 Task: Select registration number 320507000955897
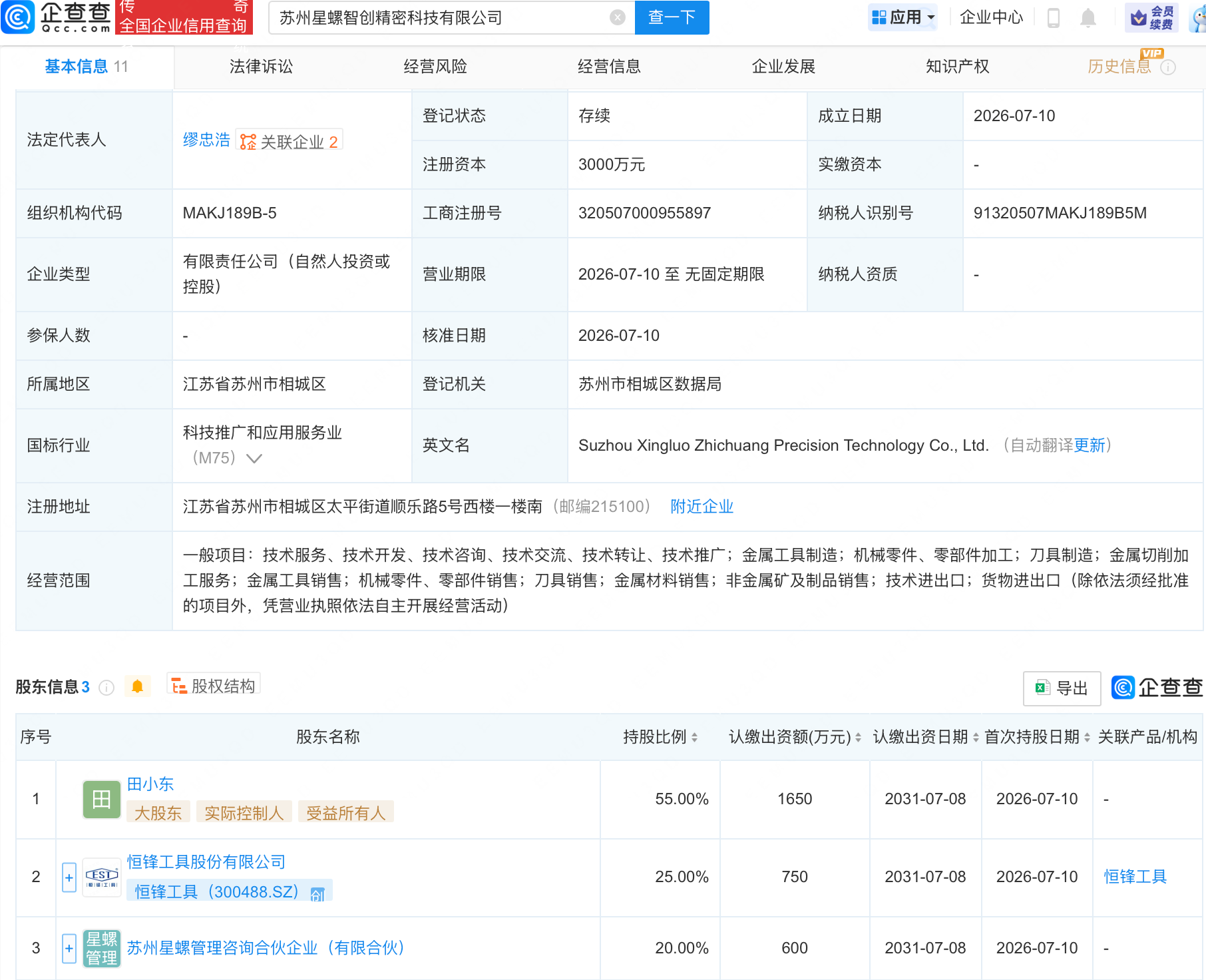coord(644,213)
